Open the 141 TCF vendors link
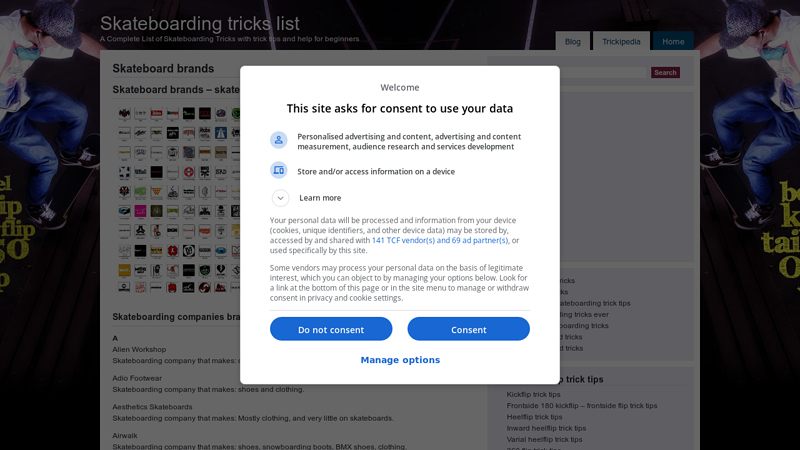Viewport: 800px width, 450px height. click(440, 240)
